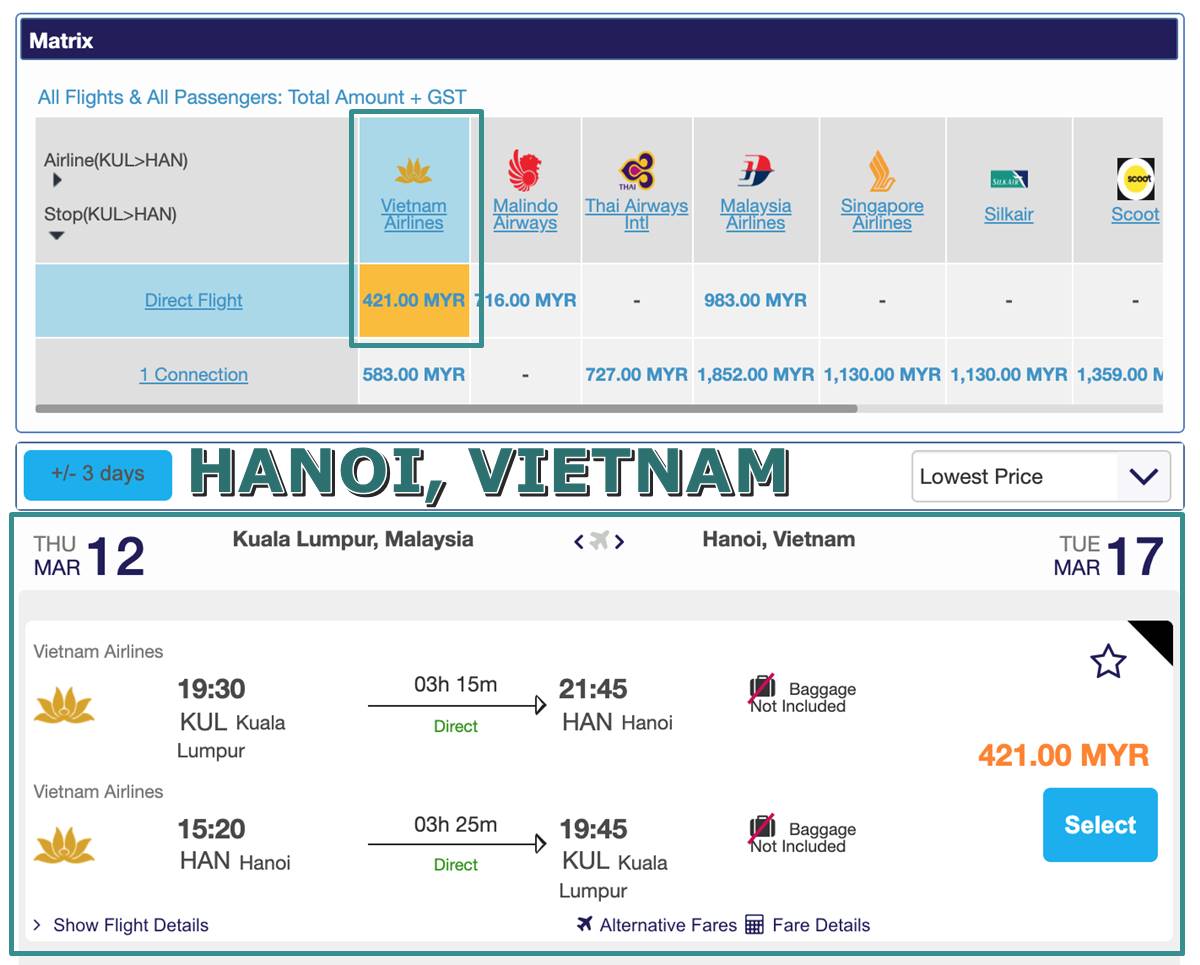Open the Singapore Airlines link
The height and width of the screenshot is (965, 1200).
point(882,214)
